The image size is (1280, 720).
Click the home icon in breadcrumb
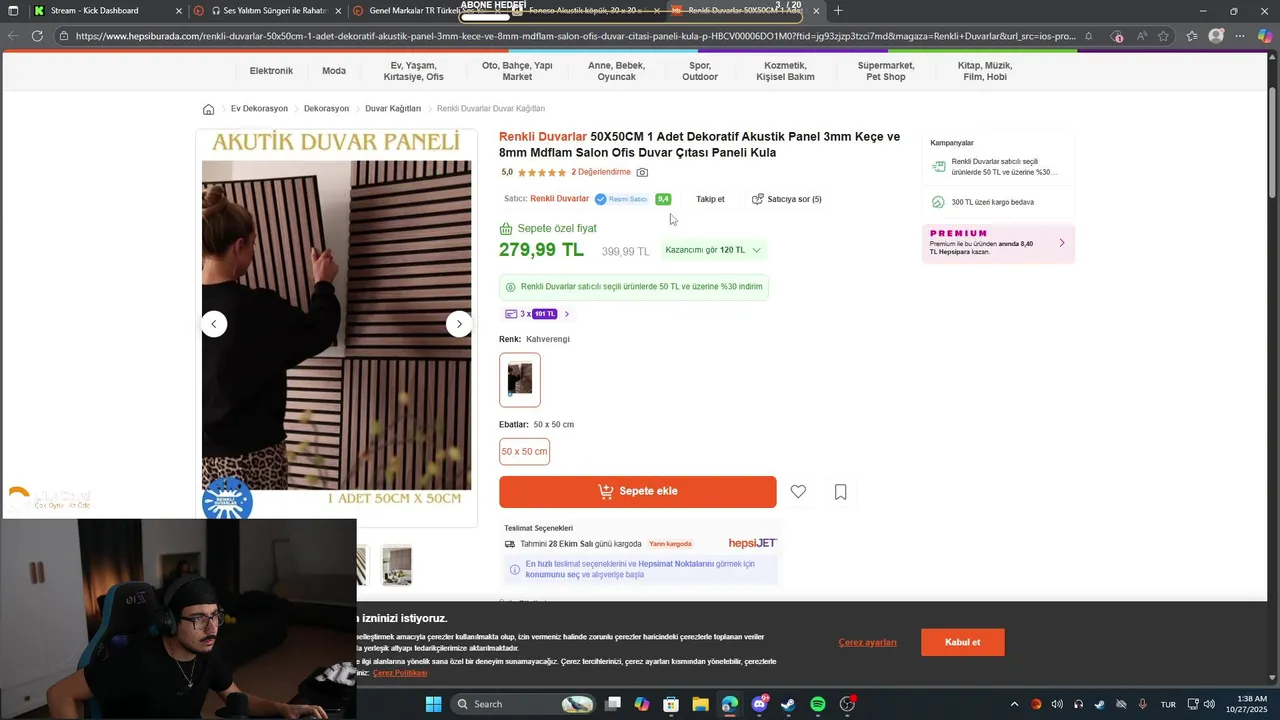click(208, 109)
